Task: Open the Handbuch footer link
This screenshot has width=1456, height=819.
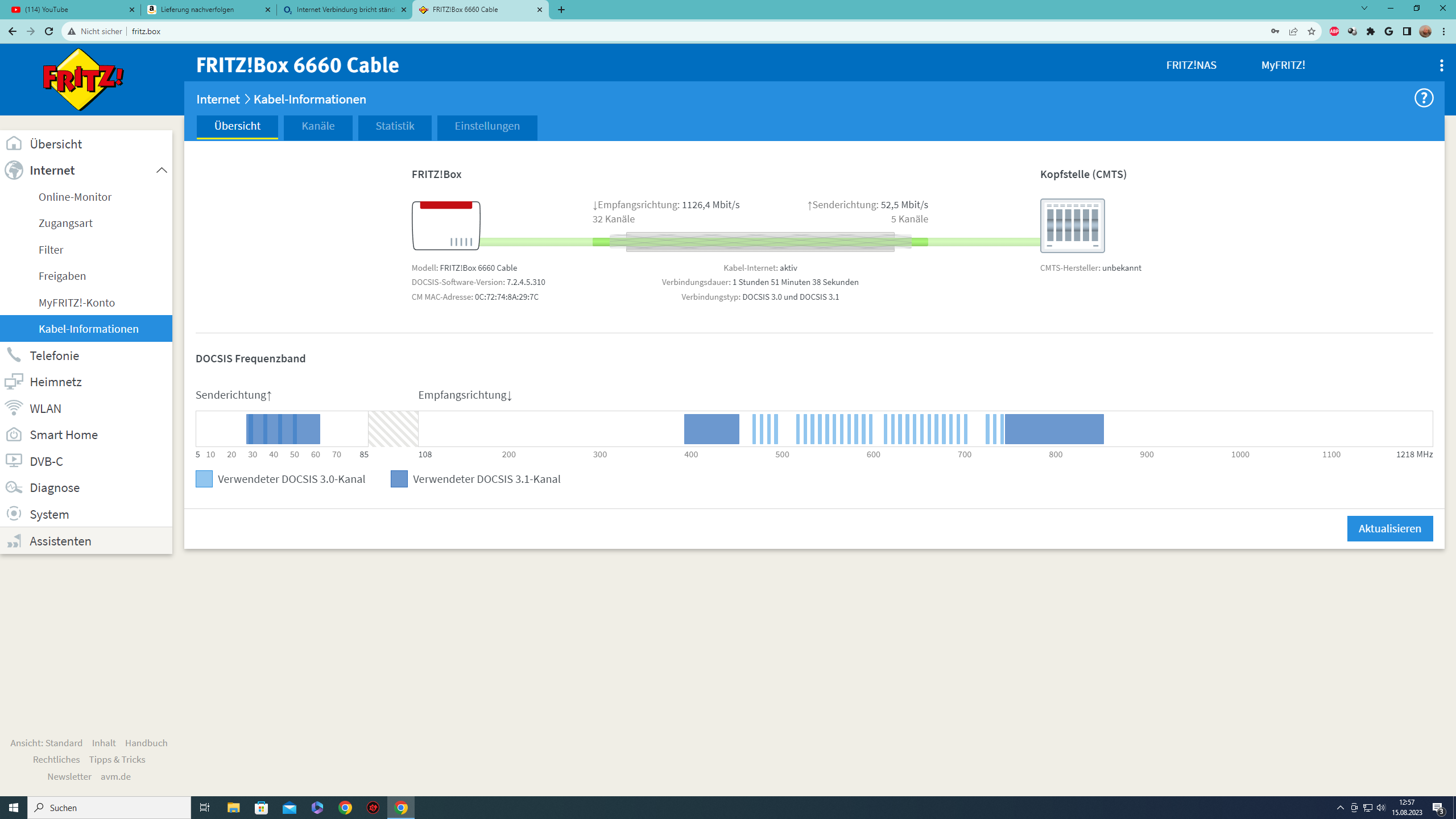Action: click(146, 743)
